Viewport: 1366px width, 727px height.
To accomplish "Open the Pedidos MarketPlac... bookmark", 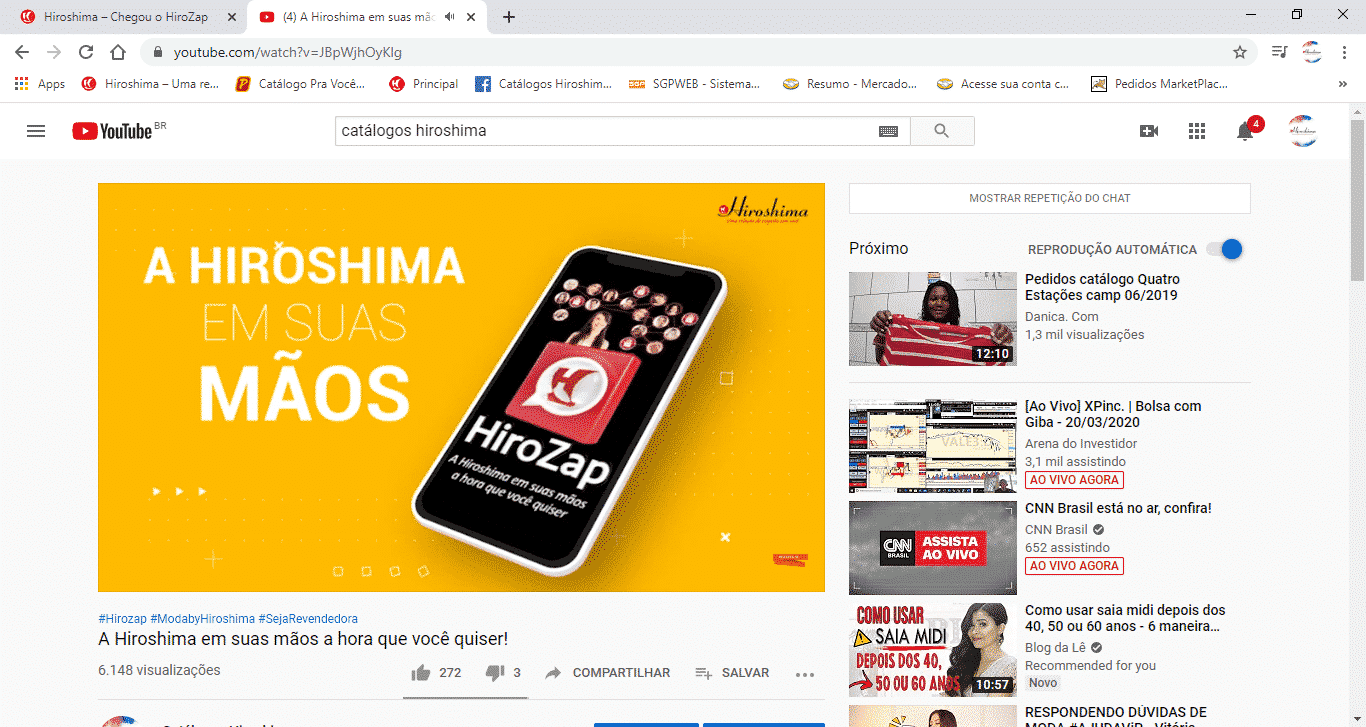I will (1160, 84).
